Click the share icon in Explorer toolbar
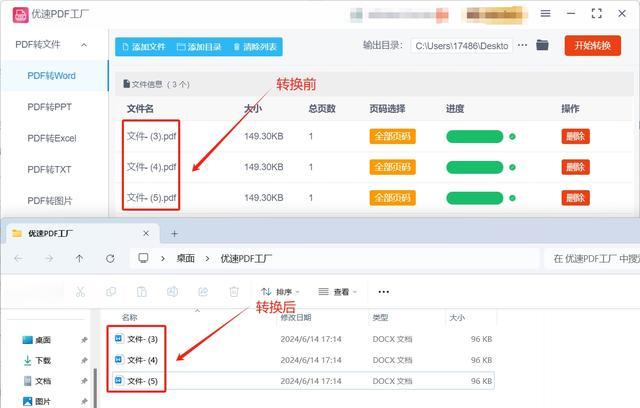 [x=203, y=292]
